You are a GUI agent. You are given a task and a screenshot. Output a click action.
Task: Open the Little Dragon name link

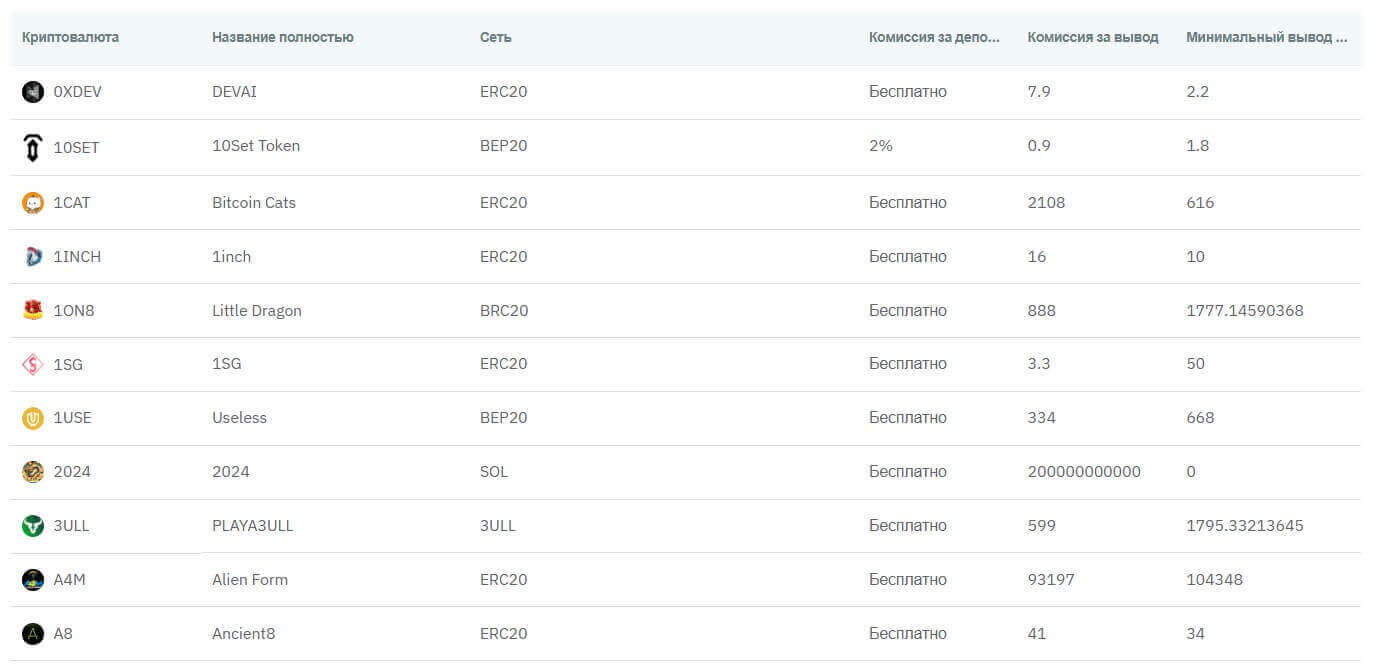[x=257, y=311]
